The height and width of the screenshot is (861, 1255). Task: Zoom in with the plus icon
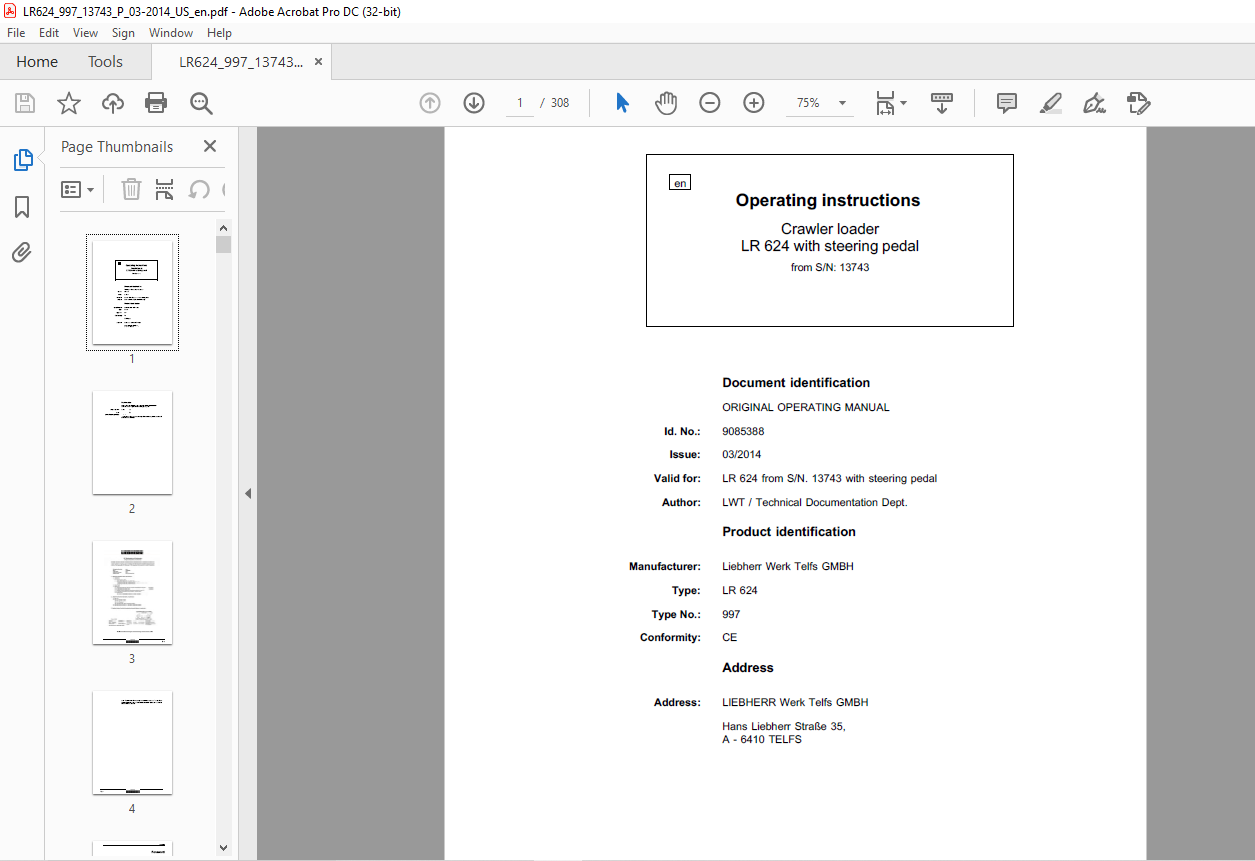point(754,103)
